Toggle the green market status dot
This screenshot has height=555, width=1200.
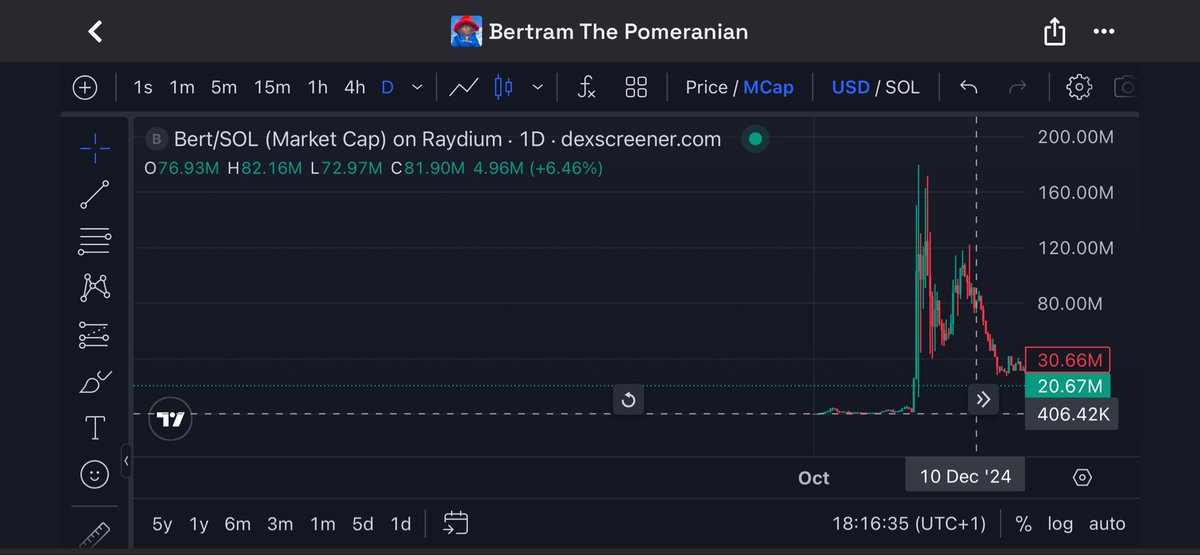click(x=755, y=139)
